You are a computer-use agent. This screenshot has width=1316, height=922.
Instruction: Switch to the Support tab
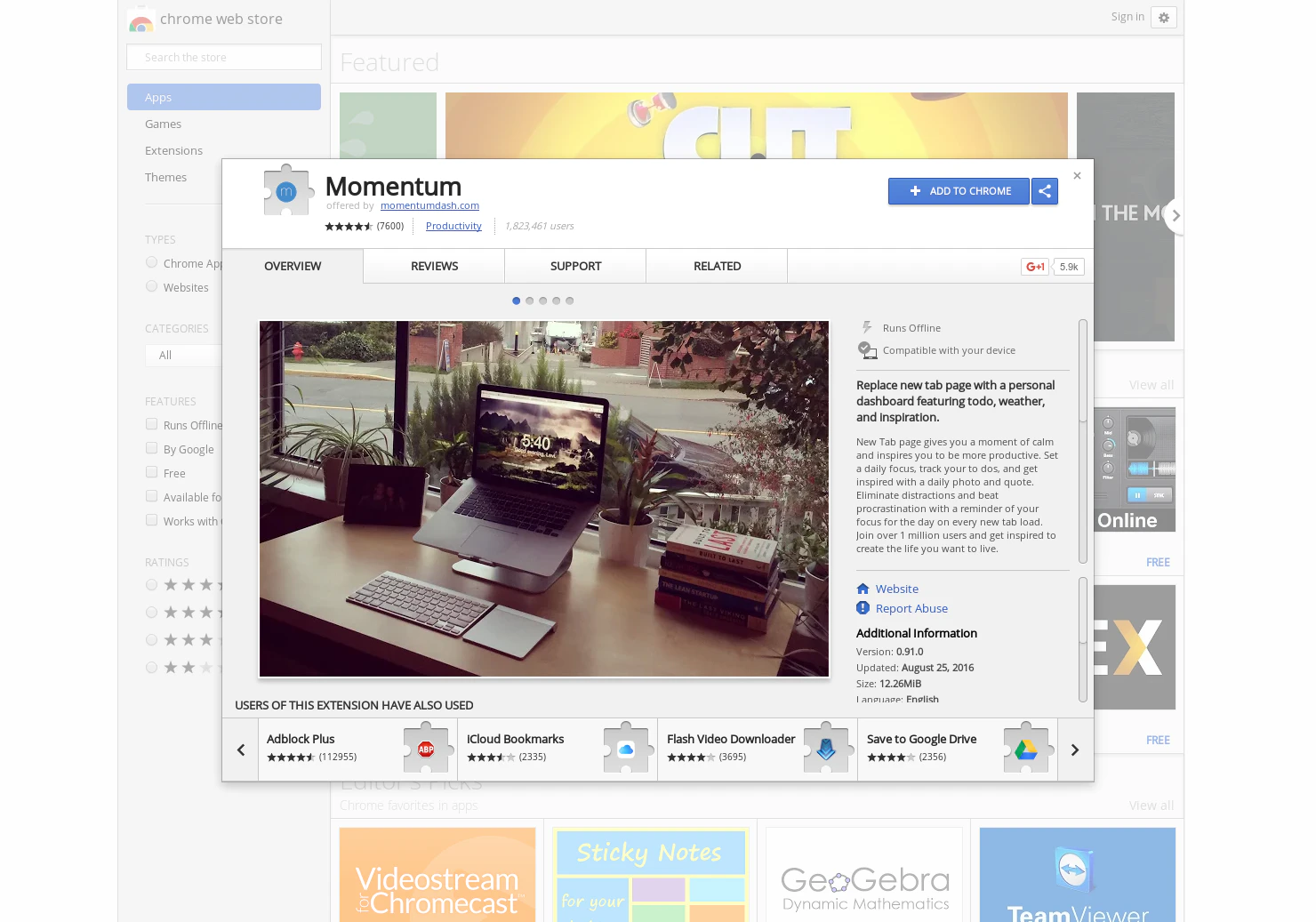(x=575, y=266)
